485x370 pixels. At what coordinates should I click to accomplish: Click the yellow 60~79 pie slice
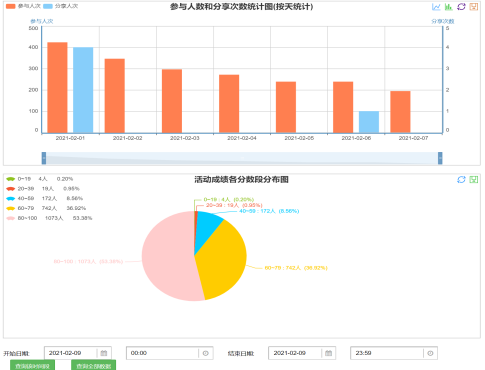(x=223, y=260)
